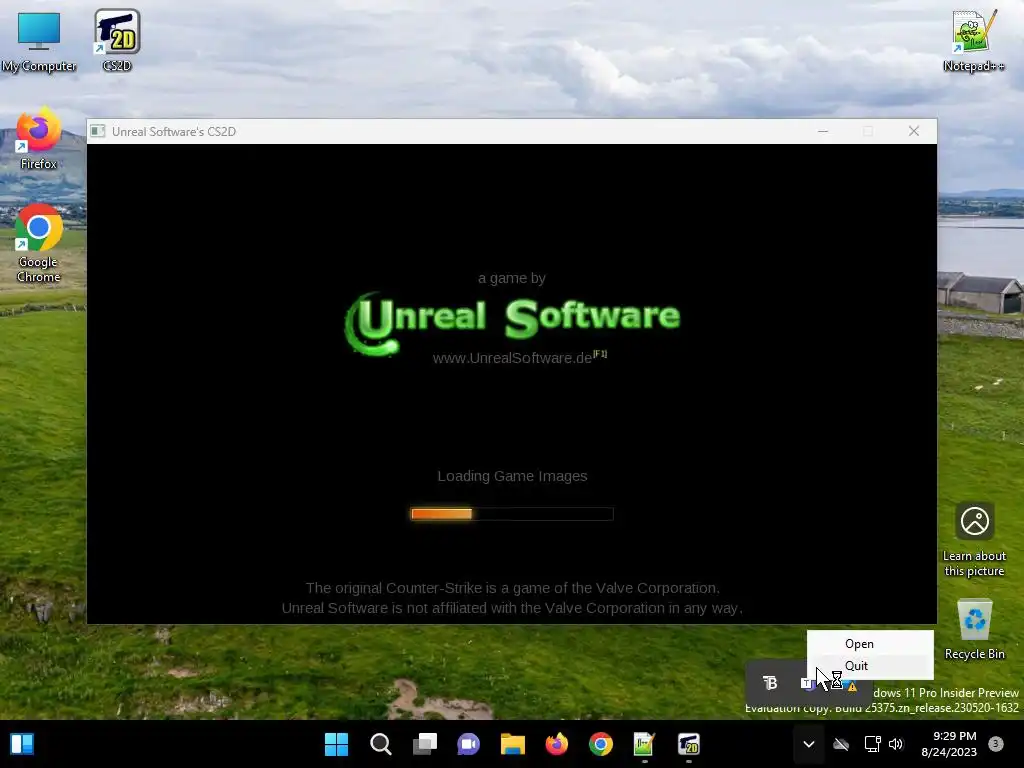
Task: Switch to Notepad++ in the taskbar
Action: [x=644, y=744]
